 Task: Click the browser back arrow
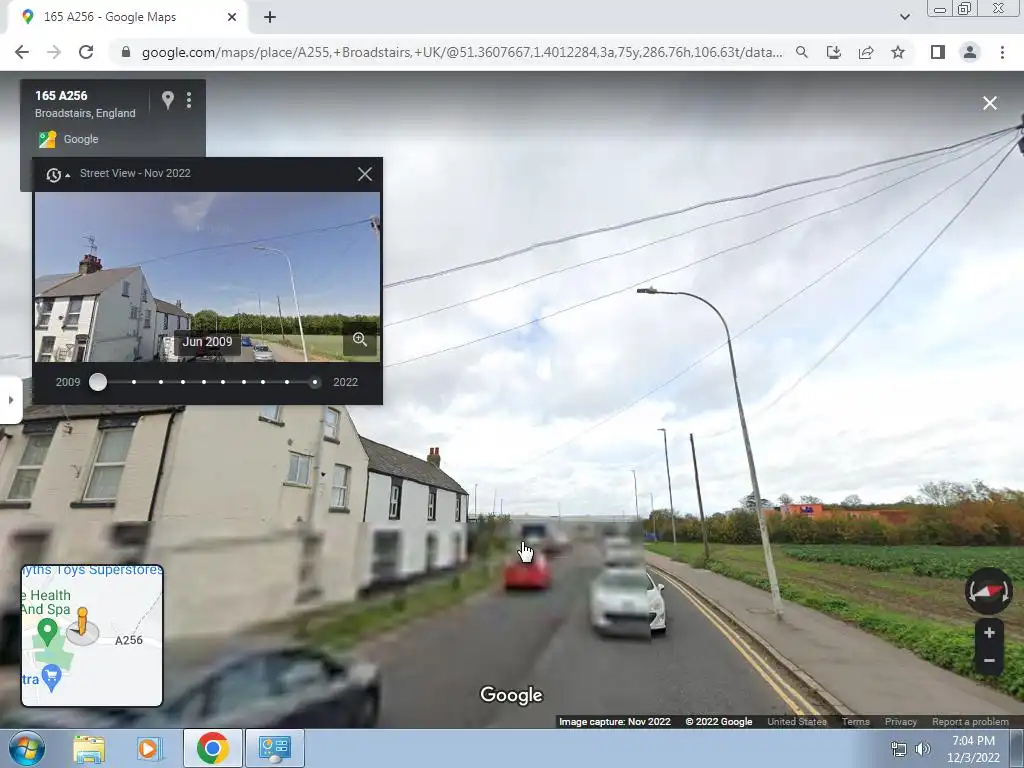22,52
